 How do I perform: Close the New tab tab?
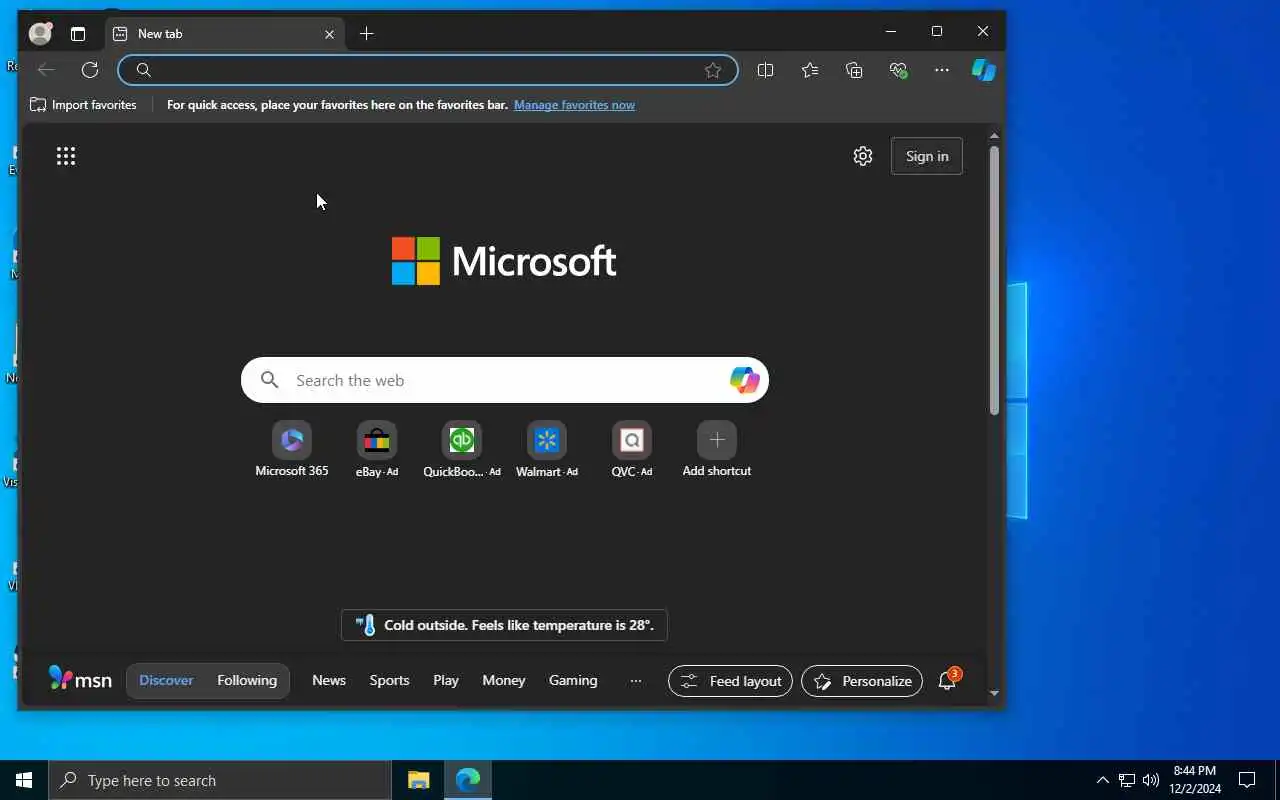(330, 34)
